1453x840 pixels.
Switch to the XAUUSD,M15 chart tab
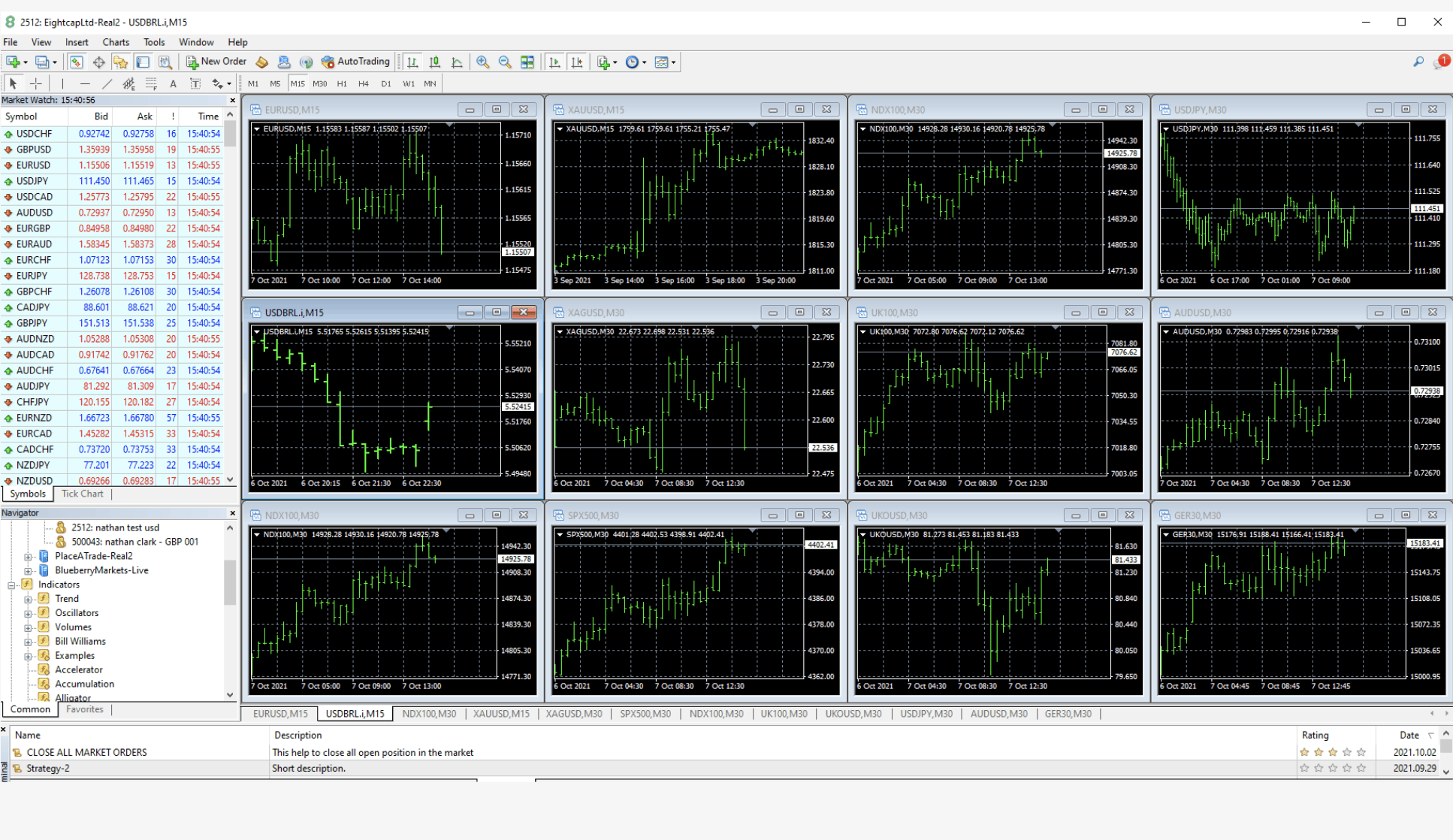501,714
